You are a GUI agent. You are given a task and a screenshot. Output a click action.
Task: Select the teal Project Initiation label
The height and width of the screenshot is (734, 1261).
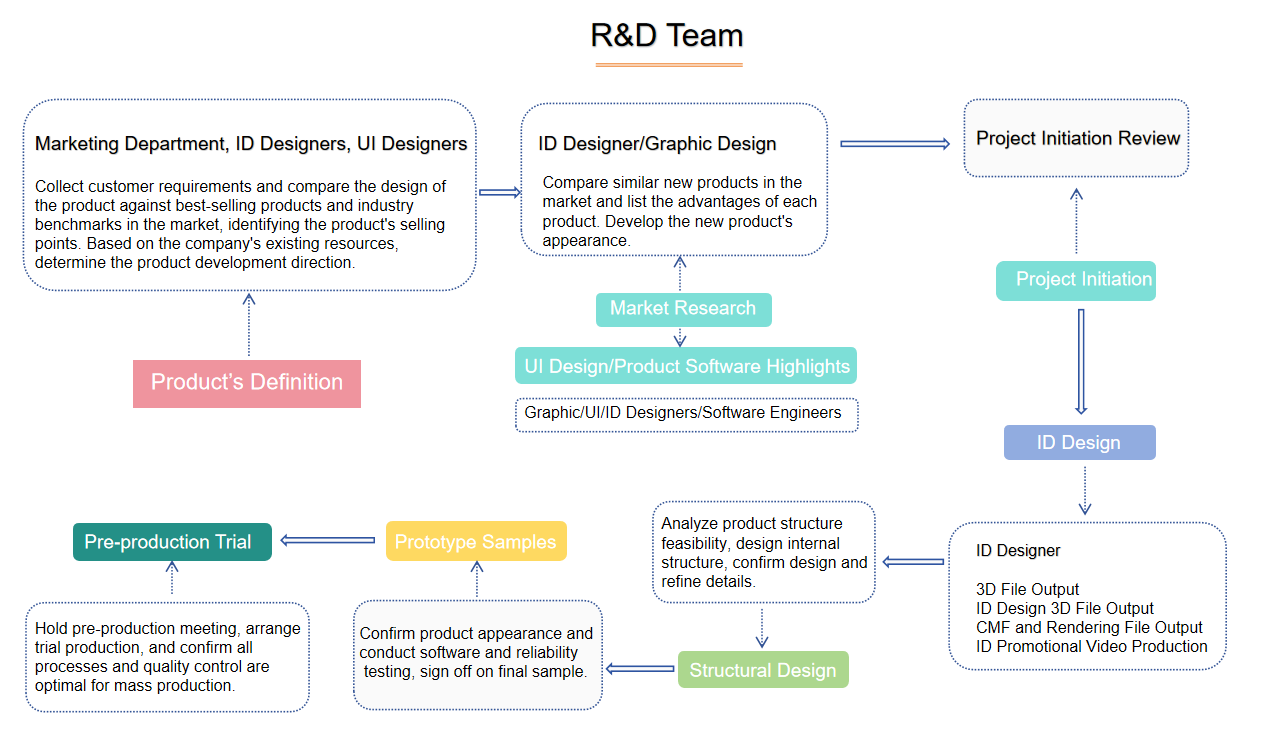[1076, 280]
